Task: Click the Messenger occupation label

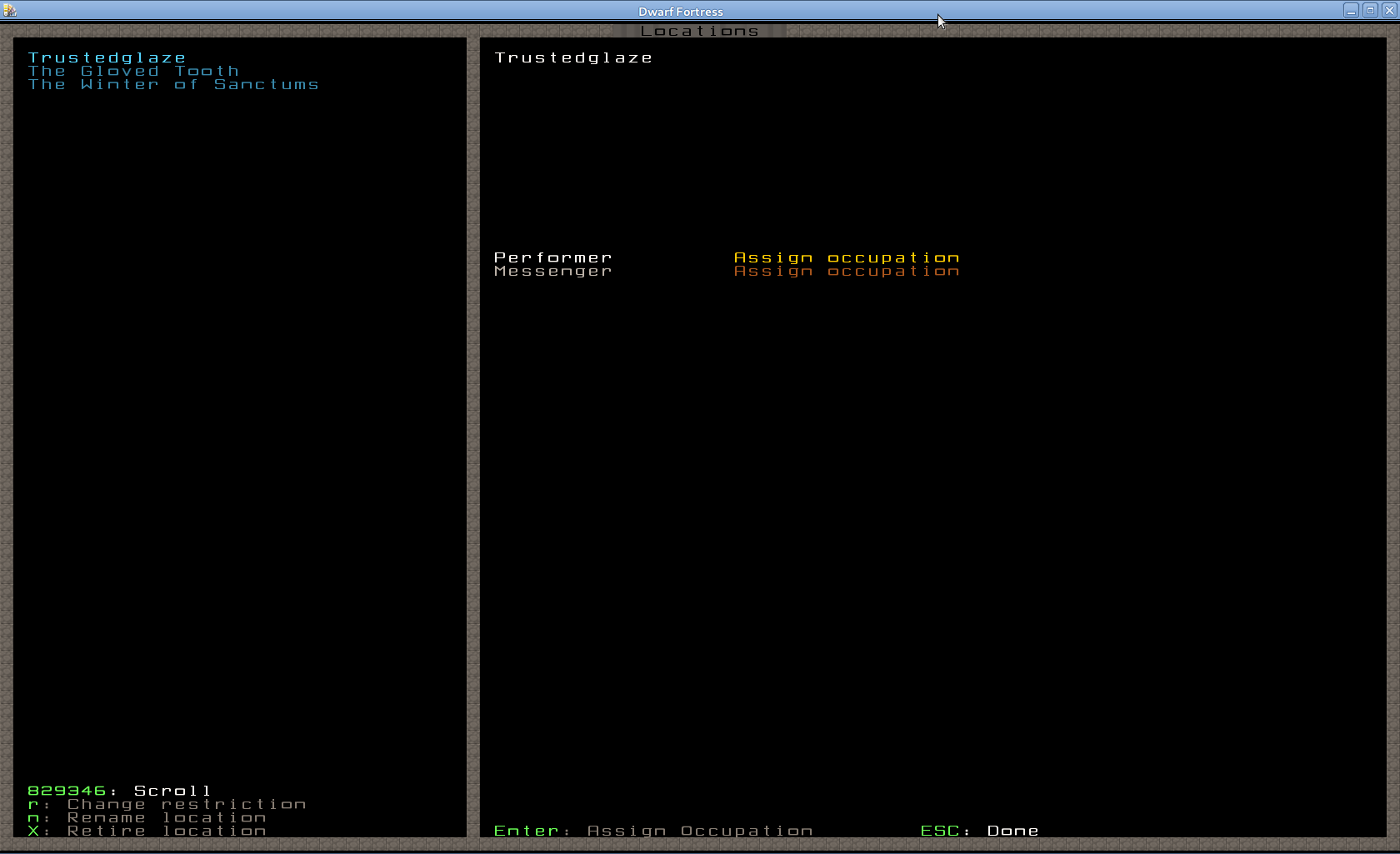Action: tap(553, 271)
